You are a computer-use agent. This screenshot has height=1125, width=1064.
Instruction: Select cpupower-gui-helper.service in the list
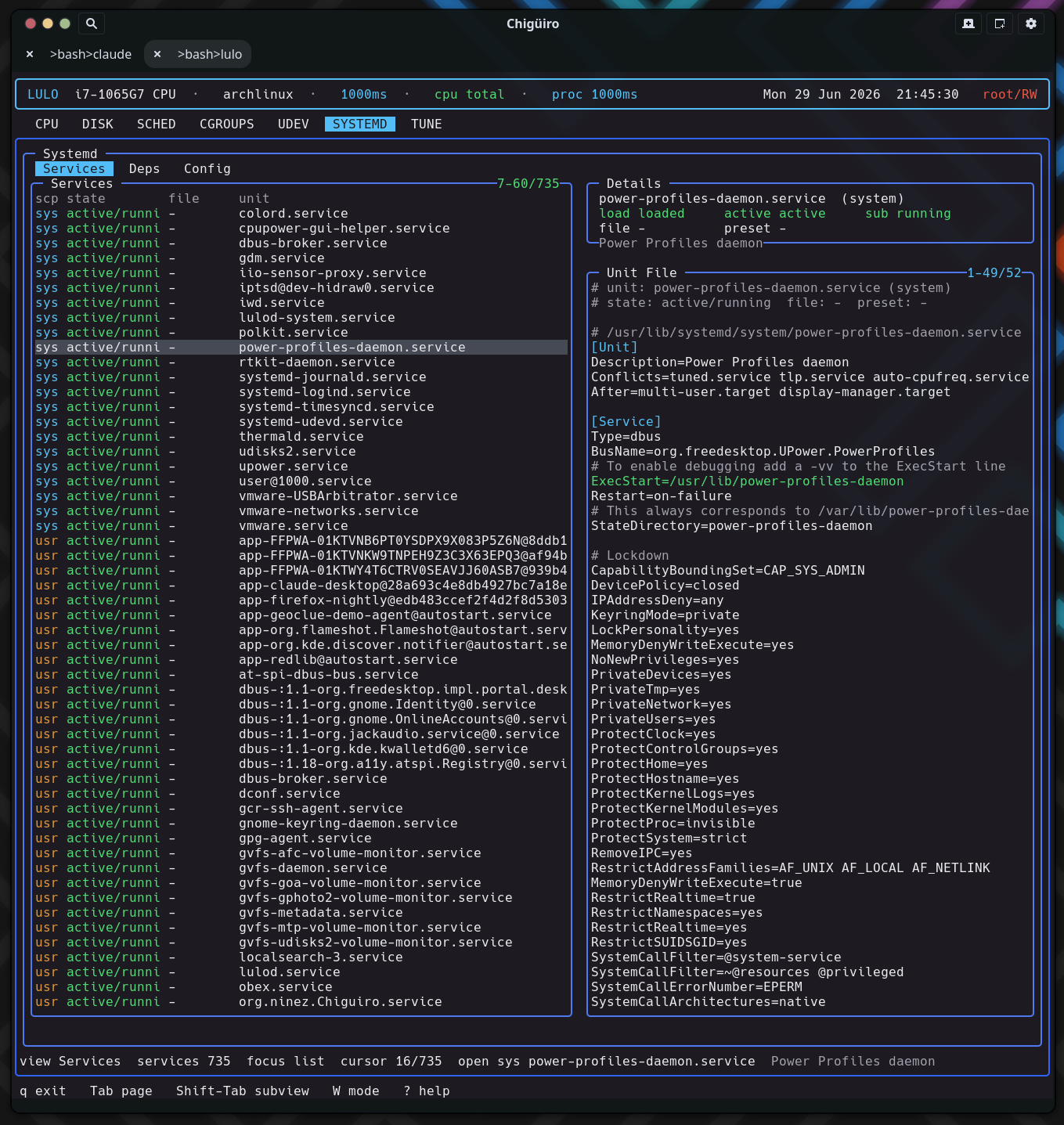pyautogui.click(x=301, y=228)
